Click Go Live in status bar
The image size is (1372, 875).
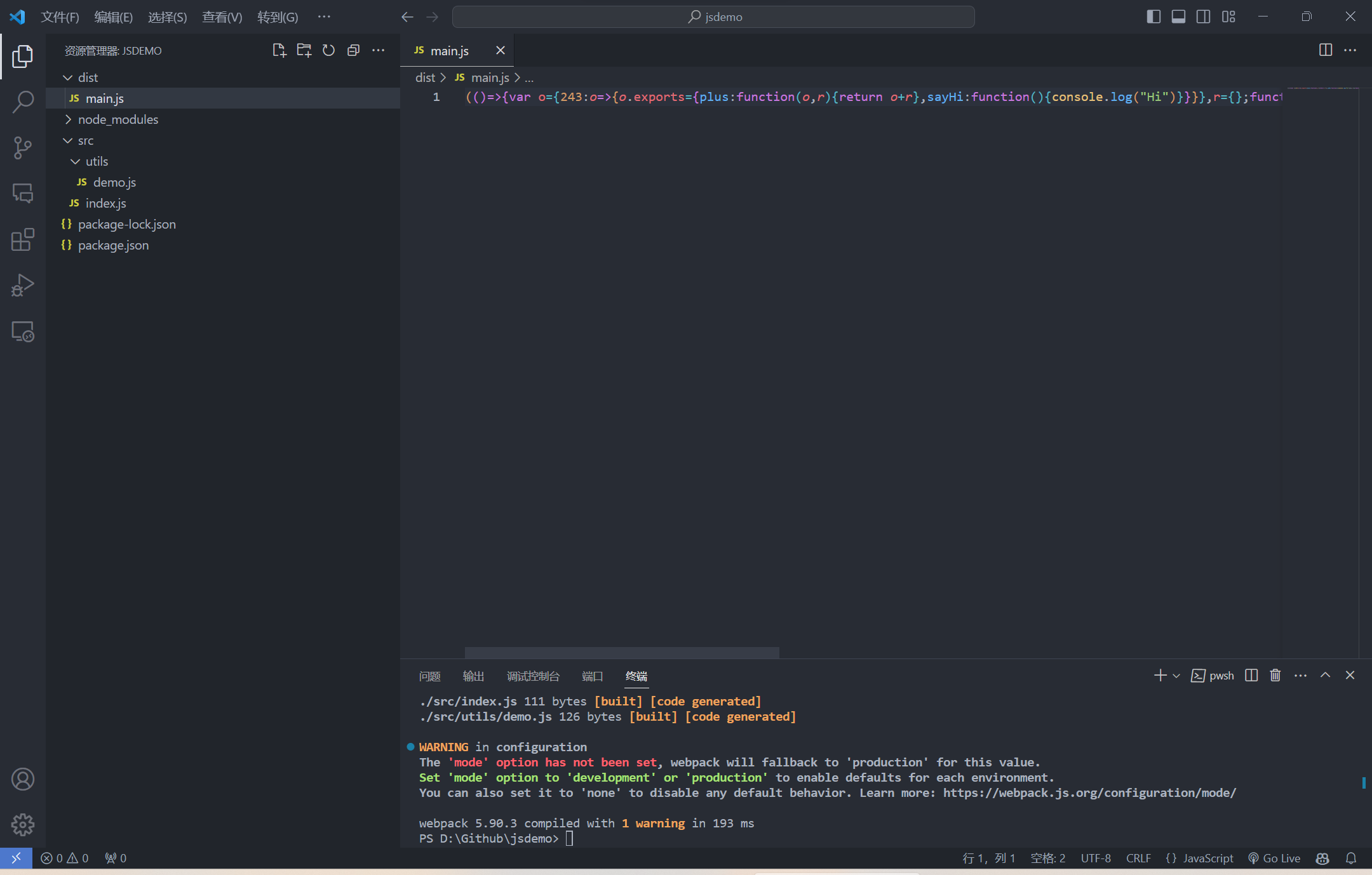pyautogui.click(x=1274, y=858)
